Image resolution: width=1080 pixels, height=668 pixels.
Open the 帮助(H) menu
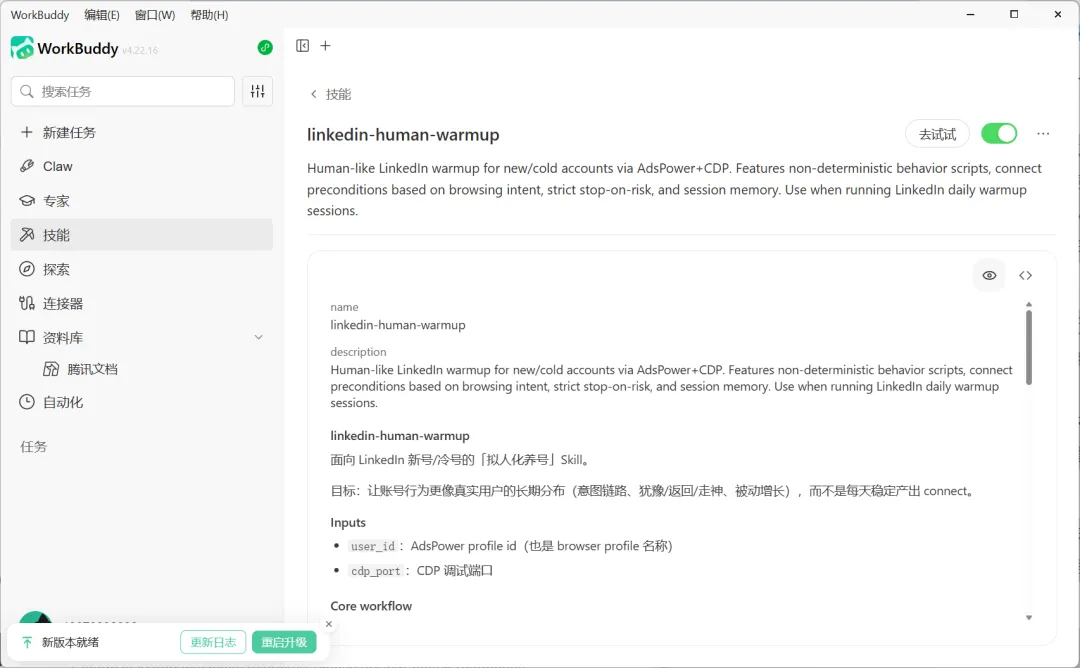click(209, 14)
